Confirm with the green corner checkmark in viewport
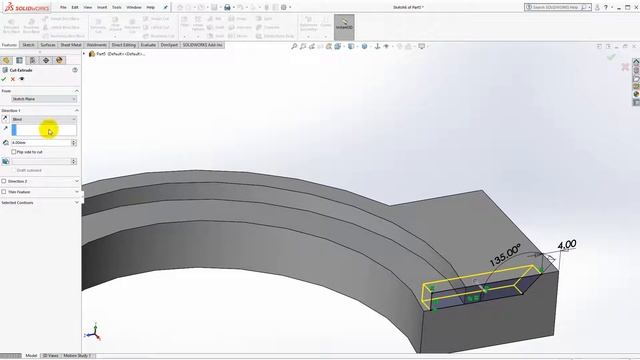640x360 pixels. tap(611, 58)
